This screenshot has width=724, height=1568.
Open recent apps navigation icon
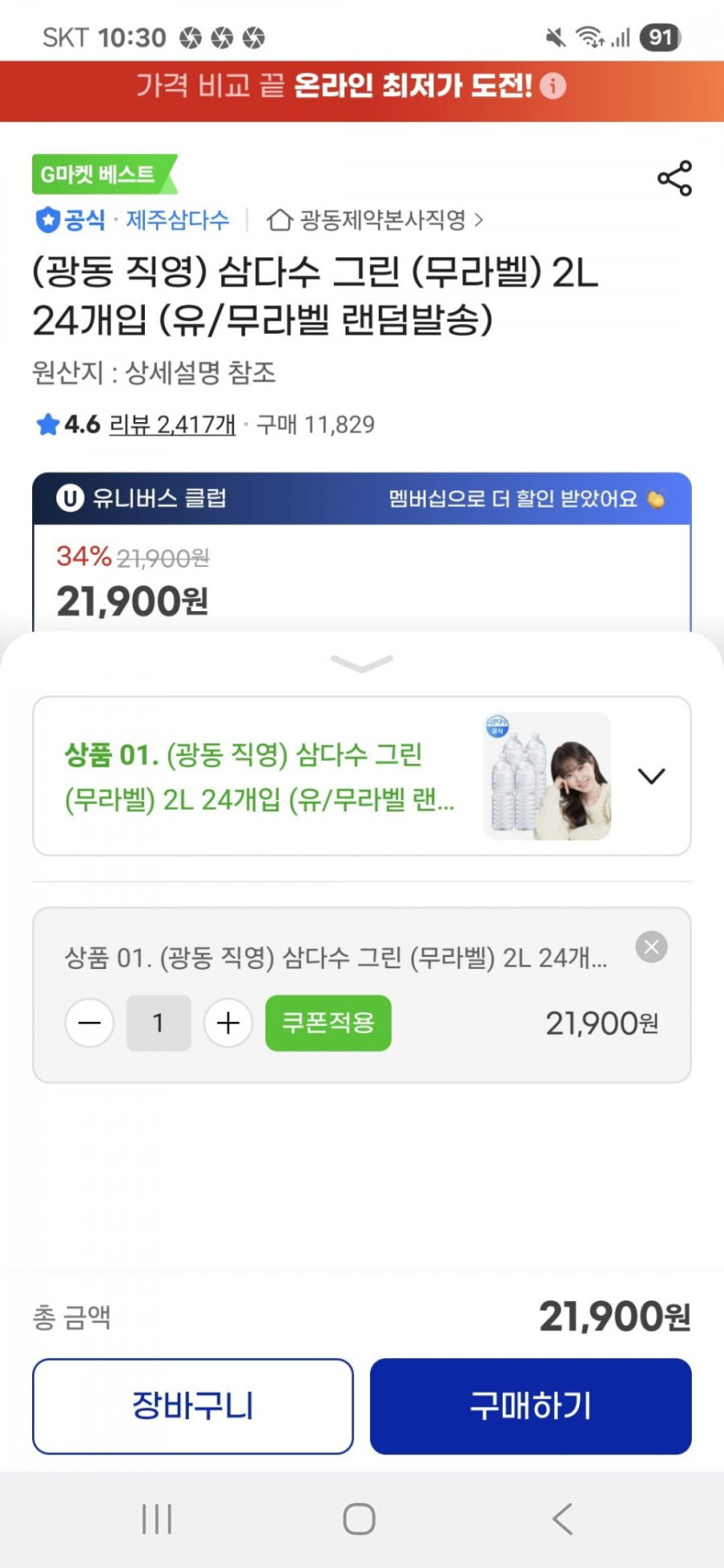click(157, 1519)
